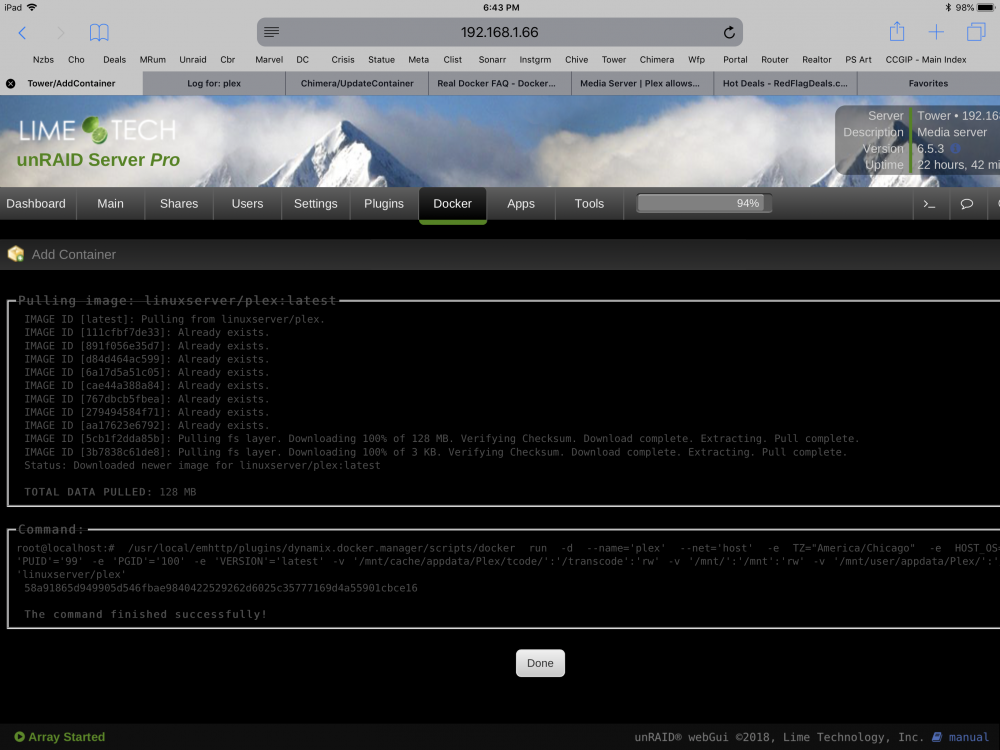
Task: Open the Main menu item
Action: tap(110, 203)
